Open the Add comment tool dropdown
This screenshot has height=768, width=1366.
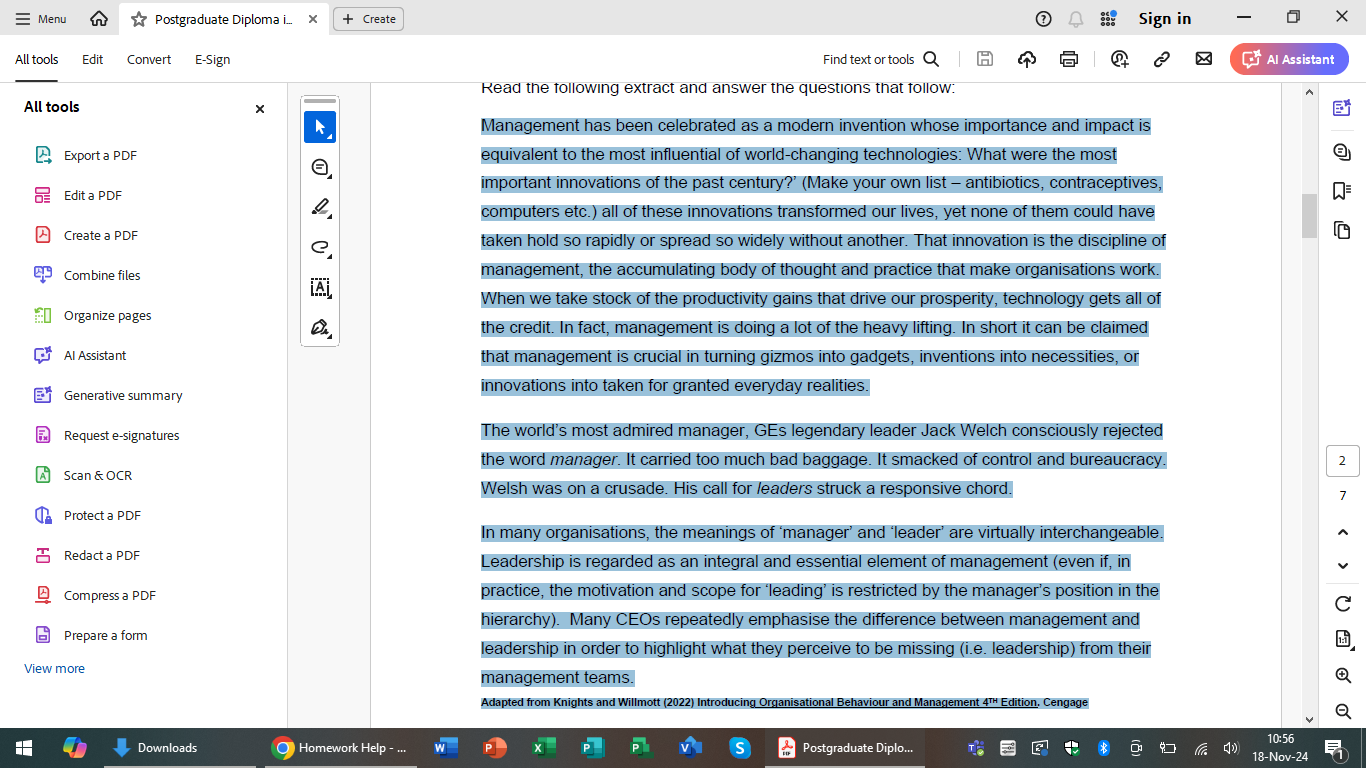coord(320,168)
